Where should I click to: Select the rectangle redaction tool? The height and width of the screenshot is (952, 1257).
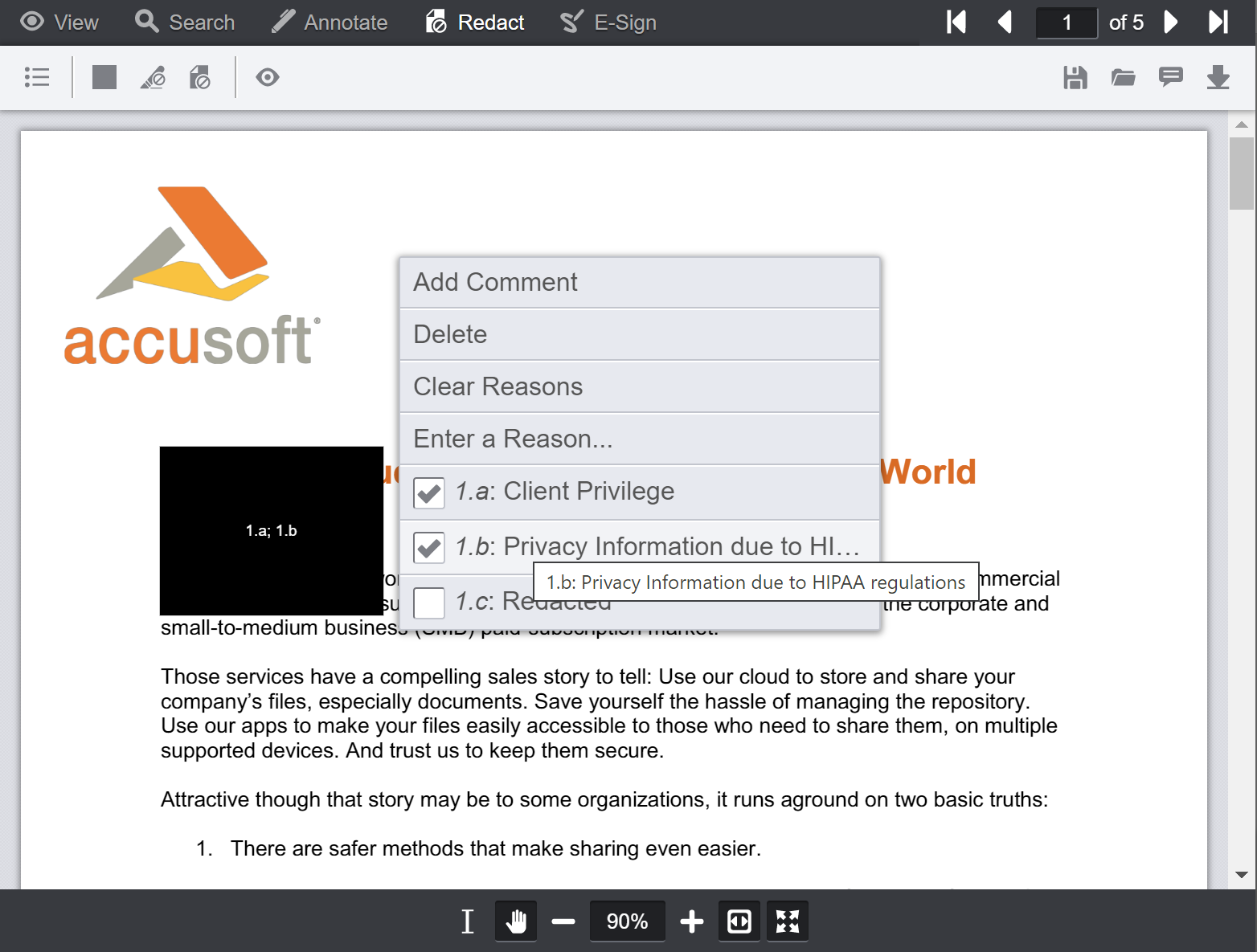click(104, 78)
